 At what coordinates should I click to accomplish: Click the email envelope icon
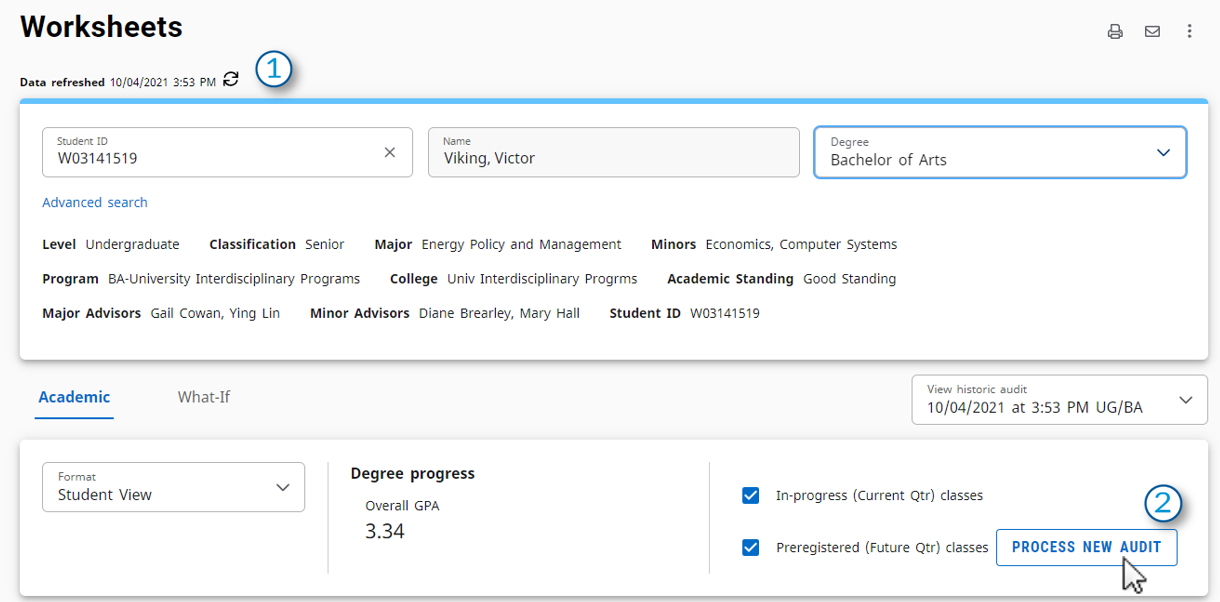(1152, 31)
